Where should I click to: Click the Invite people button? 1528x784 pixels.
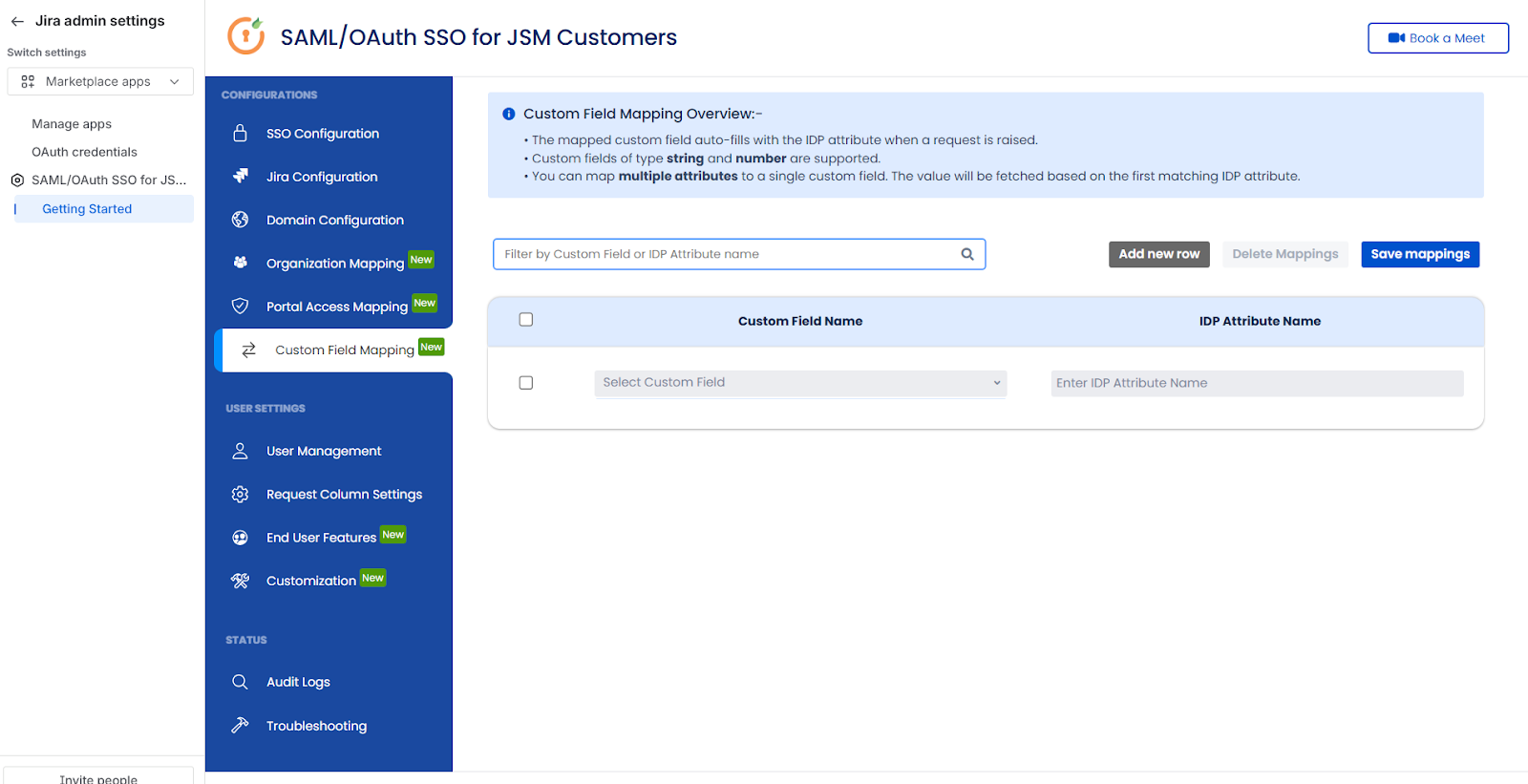click(98, 777)
